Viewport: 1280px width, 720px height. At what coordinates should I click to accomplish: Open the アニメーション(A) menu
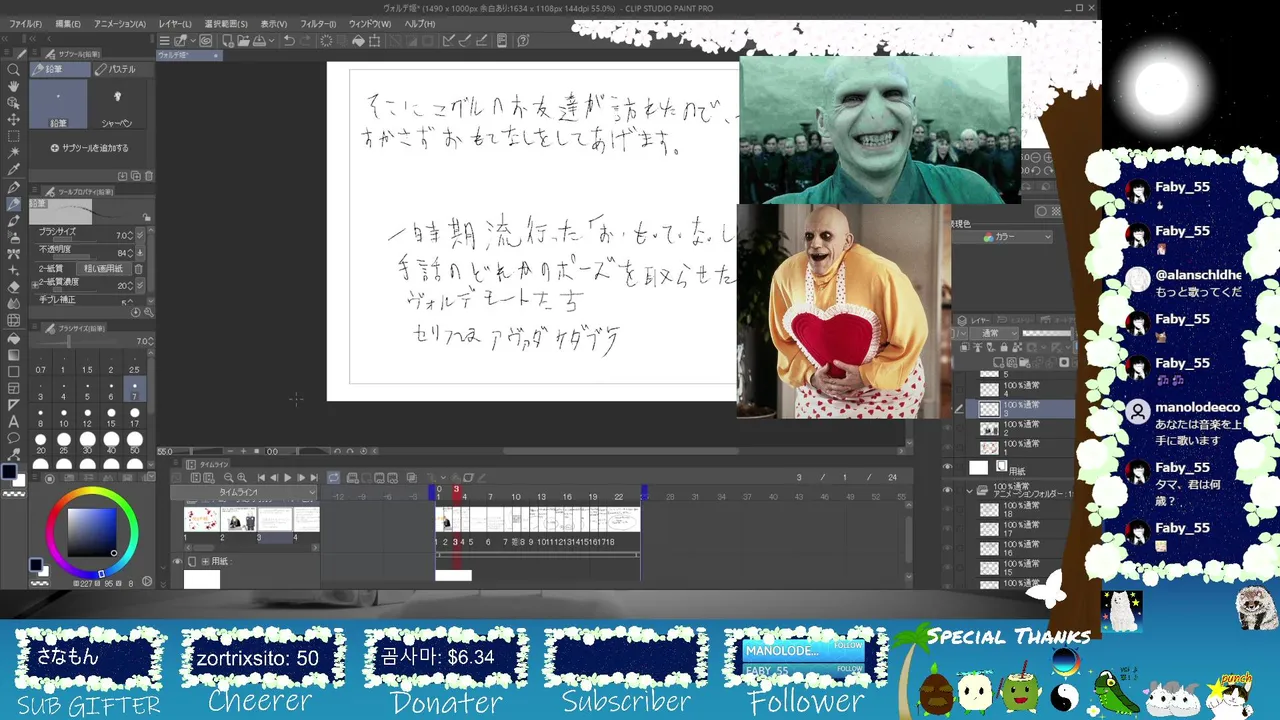click(x=120, y=24)
